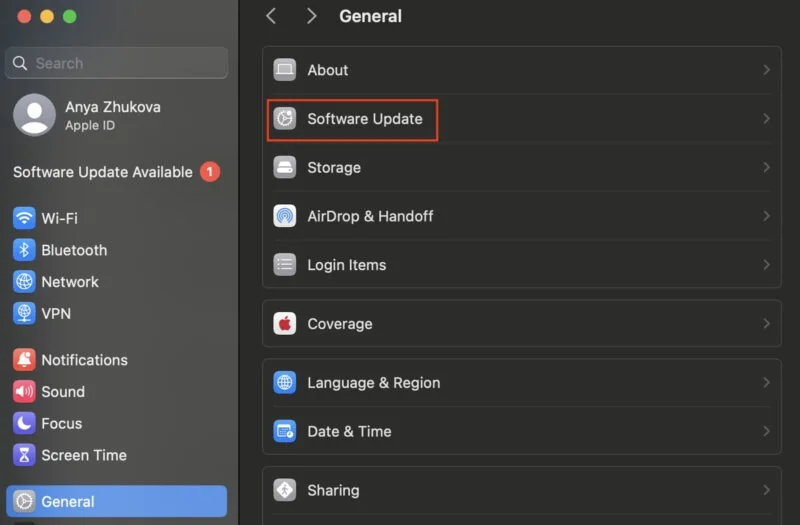
Task: Click the General gear icon in sidebar
Action: 24,501
